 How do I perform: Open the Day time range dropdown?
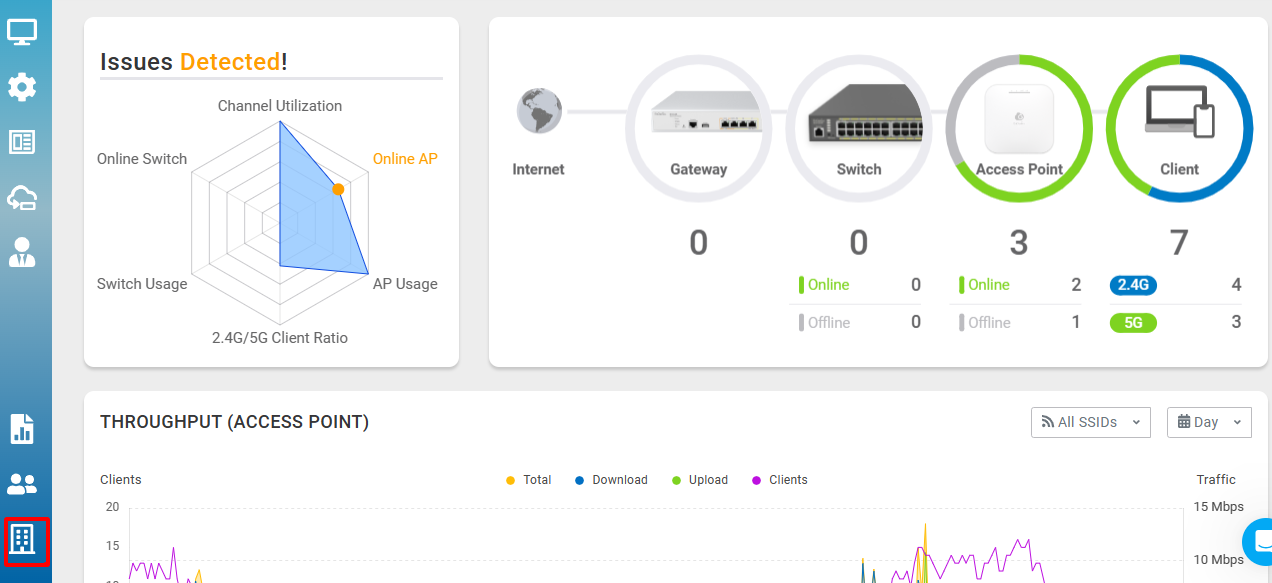1209,422
